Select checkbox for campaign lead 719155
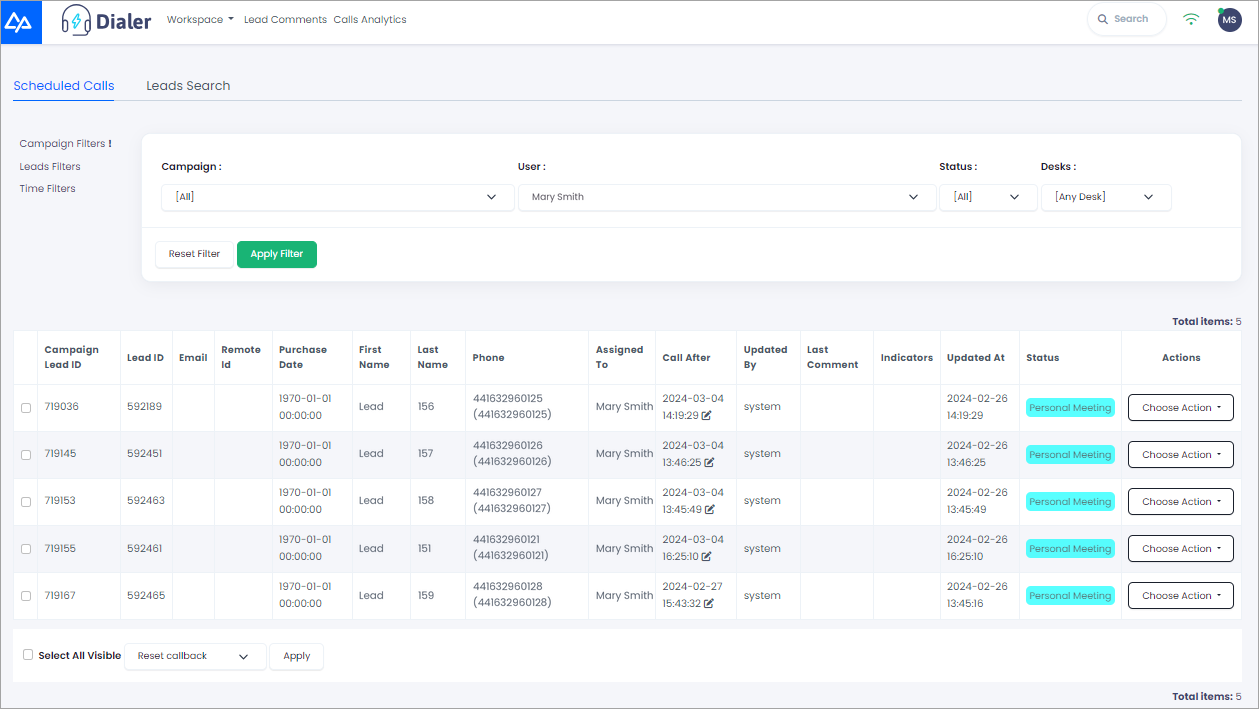Viewport: 1259px width, 709px height. coord(26,549)
